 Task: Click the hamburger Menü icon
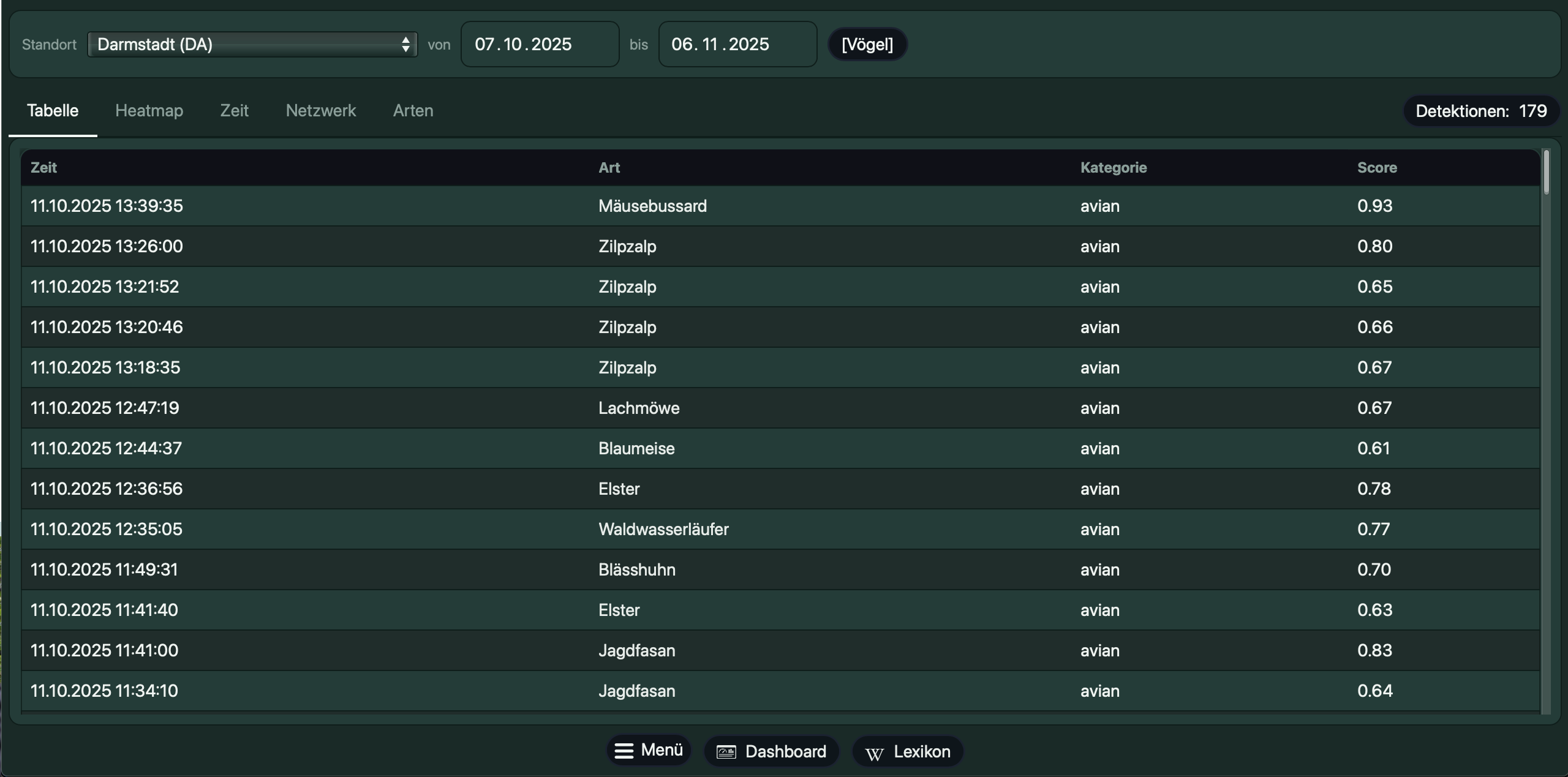pos(624,751)
